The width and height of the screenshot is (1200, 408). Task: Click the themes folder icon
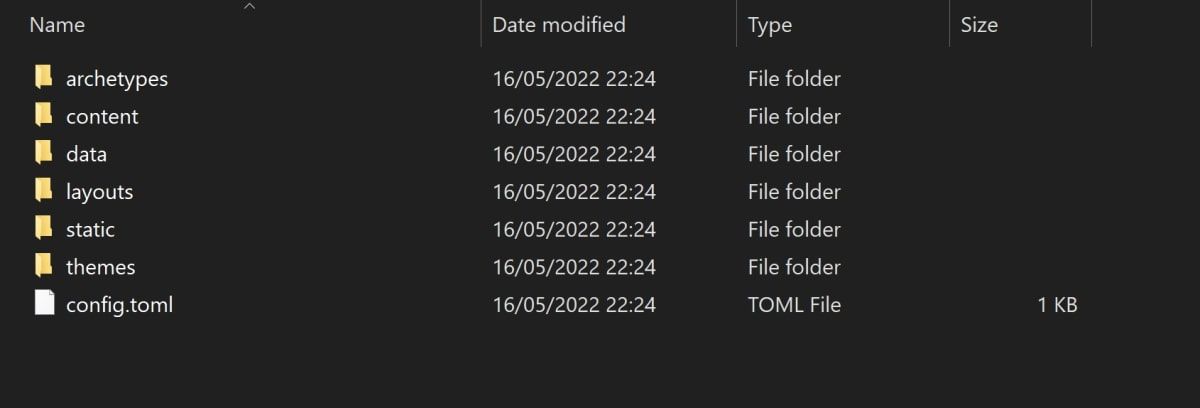click(x=43, y=267)
